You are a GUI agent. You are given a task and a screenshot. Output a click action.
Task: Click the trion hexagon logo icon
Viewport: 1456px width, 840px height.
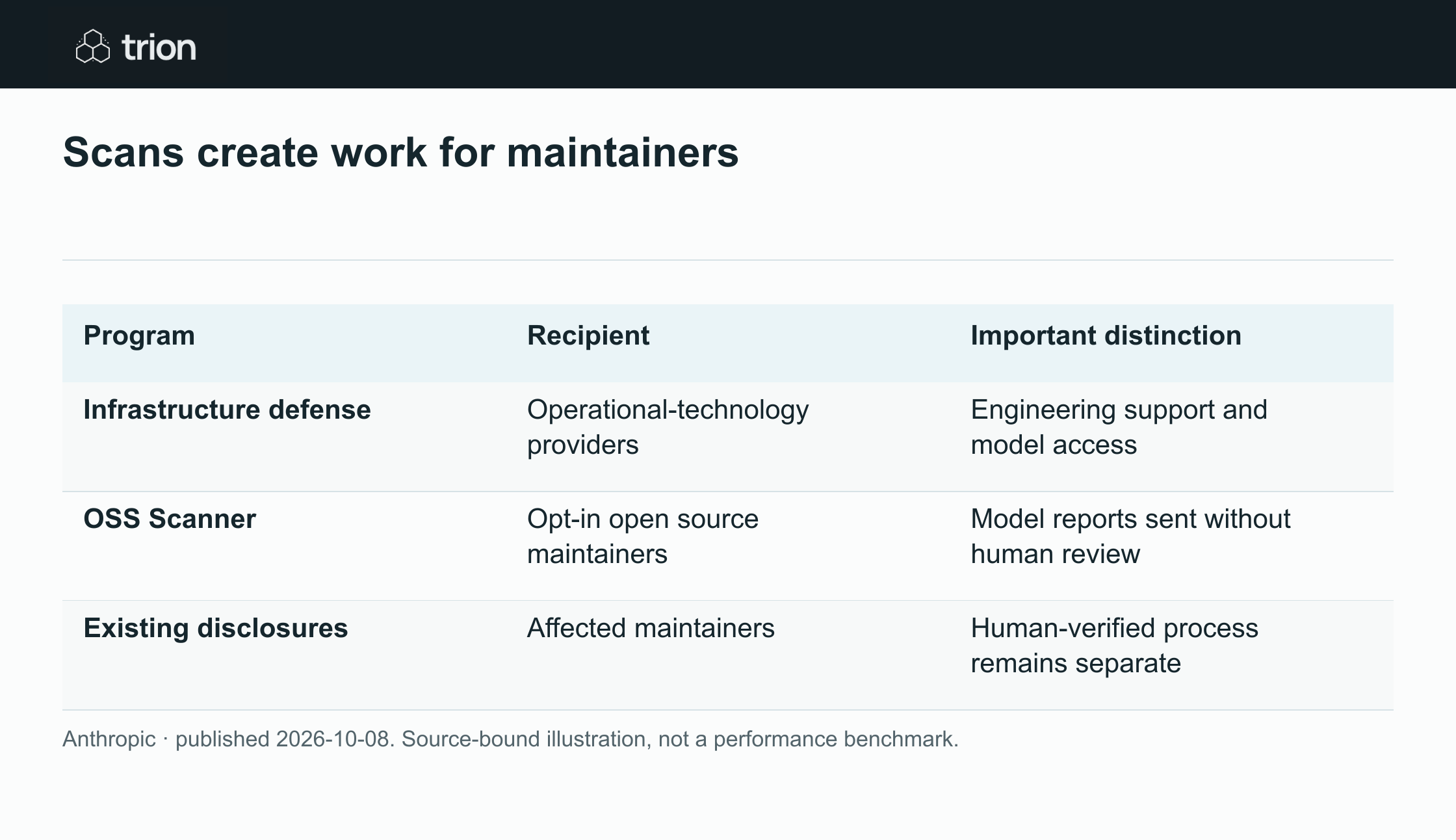(93, 46)
